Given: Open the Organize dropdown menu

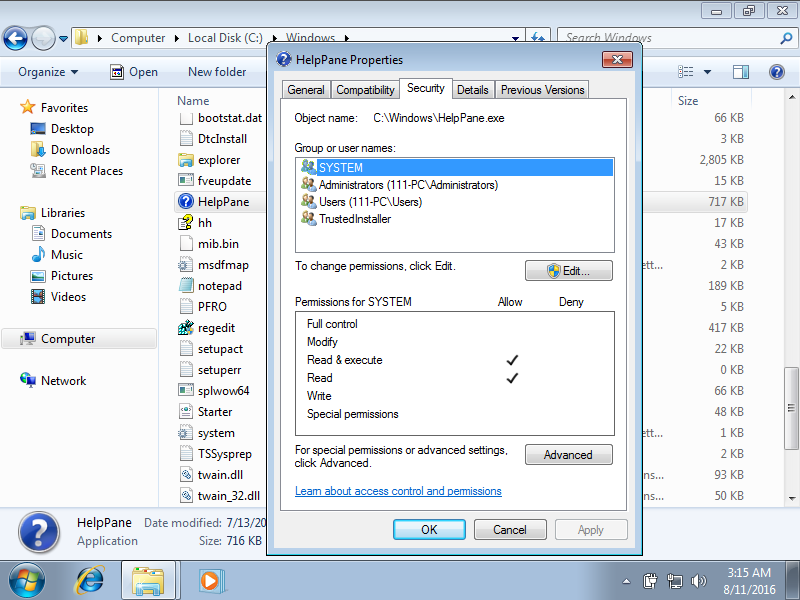Looking at the screenshot, I should pyautogui.click(x=48, y=72).
